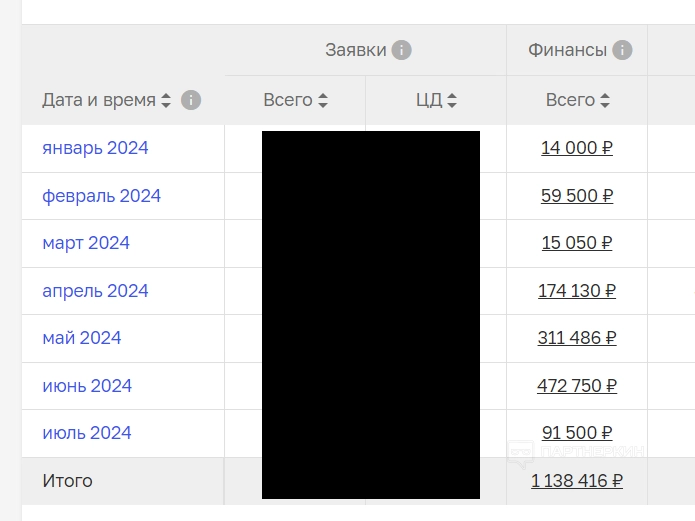Open июль 2024 date link
695x521 pixels.
(x=87, y=433)
